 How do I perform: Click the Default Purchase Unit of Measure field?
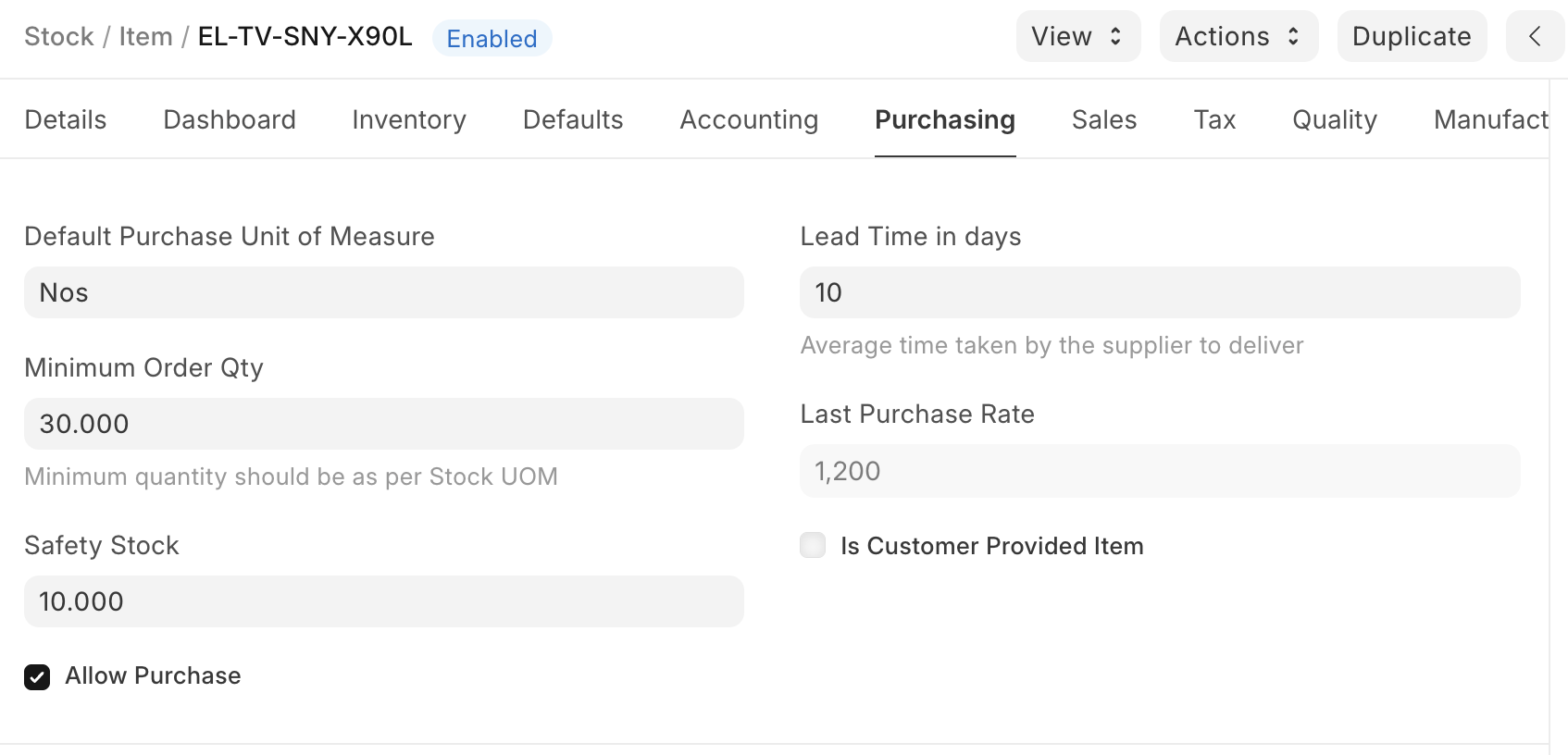(383, 292)
